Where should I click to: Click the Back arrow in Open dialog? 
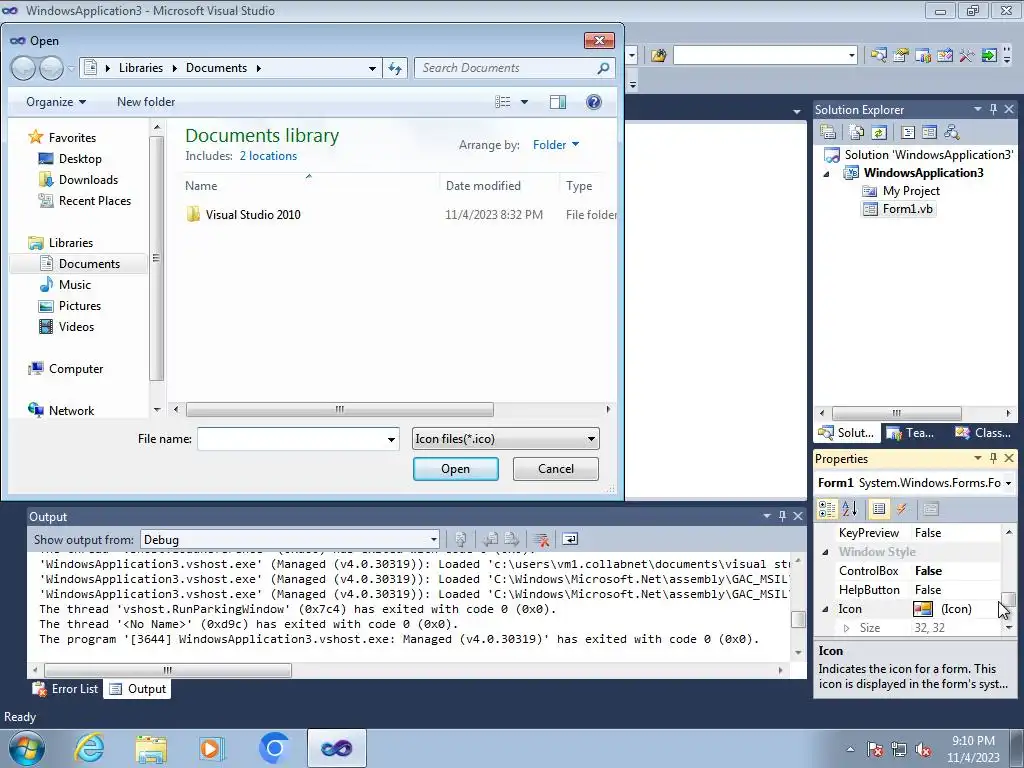pos(24,68)
